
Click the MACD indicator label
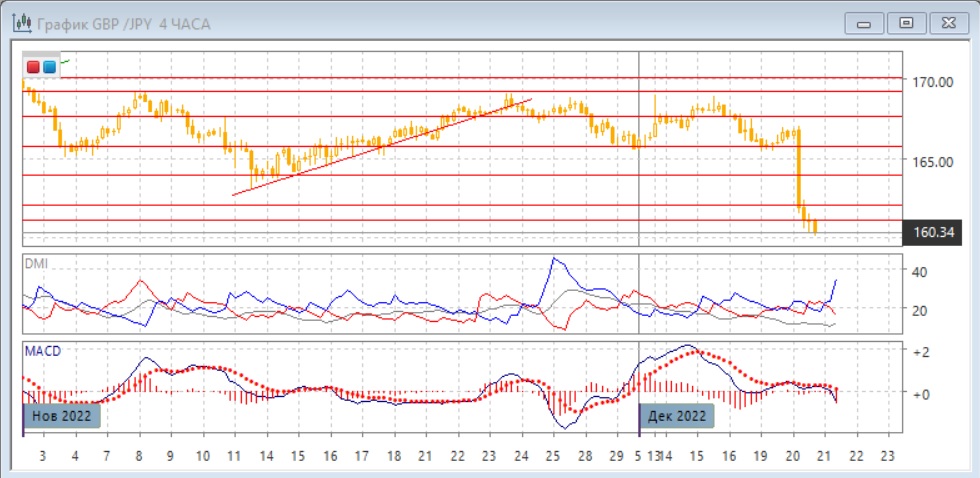[43, 352]
